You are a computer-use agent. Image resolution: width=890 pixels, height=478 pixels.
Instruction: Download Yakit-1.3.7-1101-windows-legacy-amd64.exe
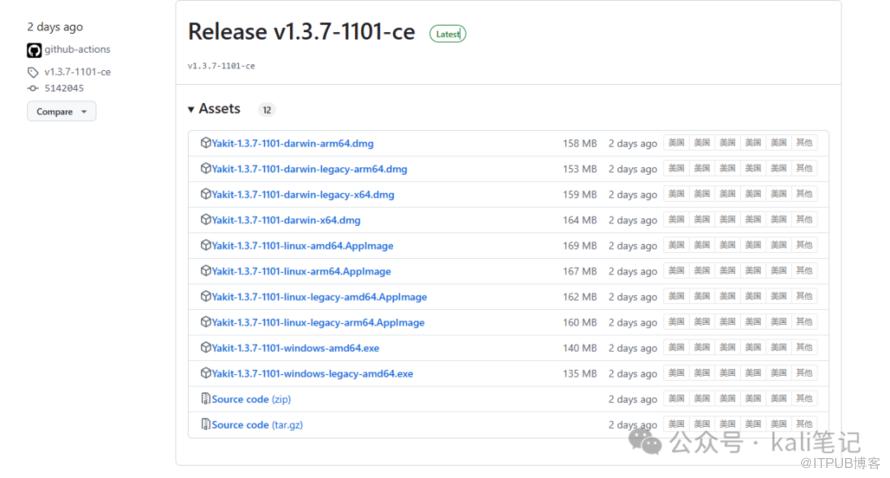tap(312, 373)
